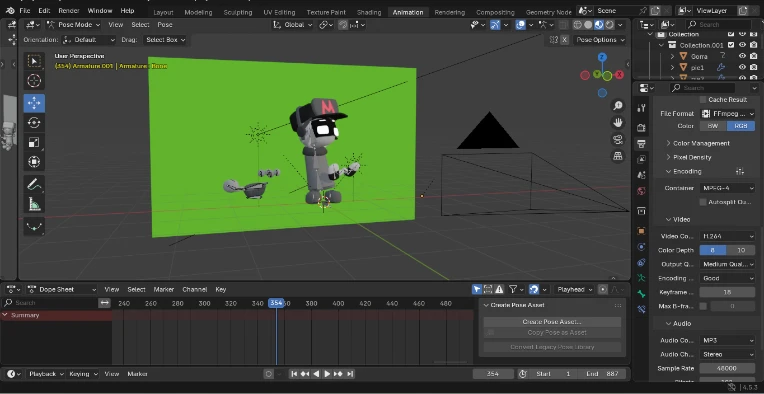This screenshot has height=394, width=764.
Task: Open the View Layer properties tab
Action: pos(641,159)
